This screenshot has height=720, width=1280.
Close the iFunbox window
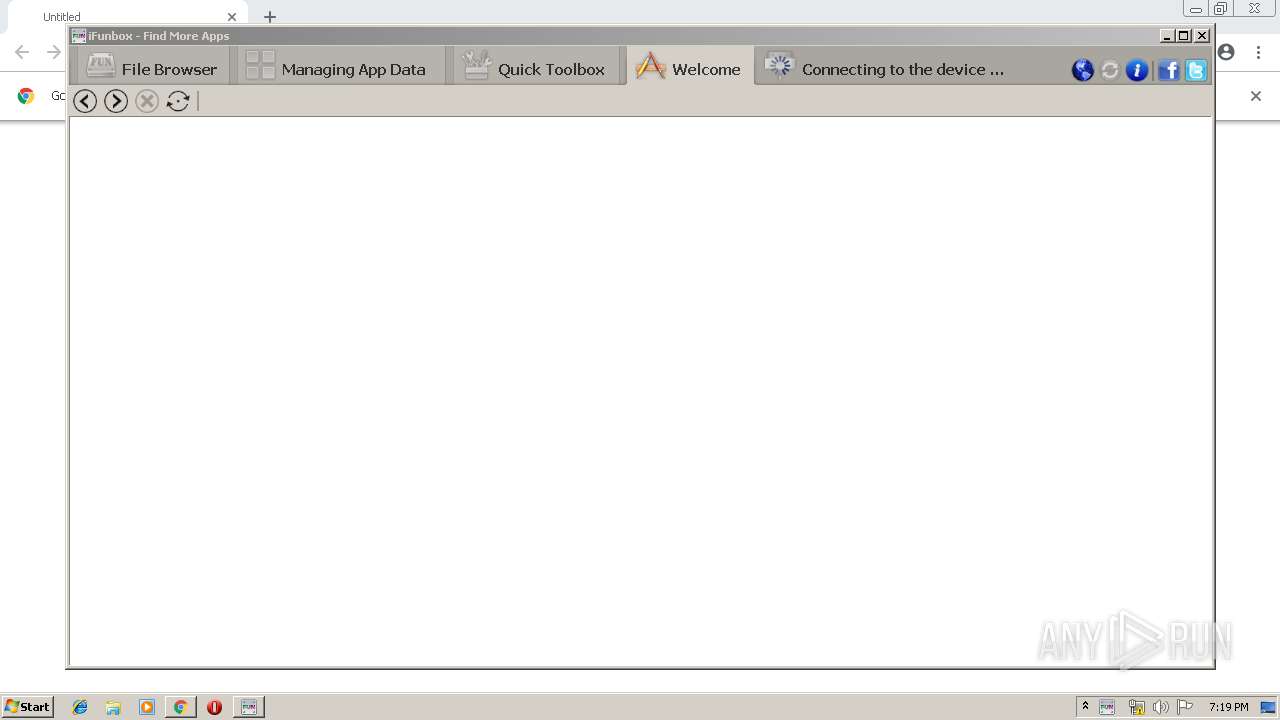pos(1202,36)
